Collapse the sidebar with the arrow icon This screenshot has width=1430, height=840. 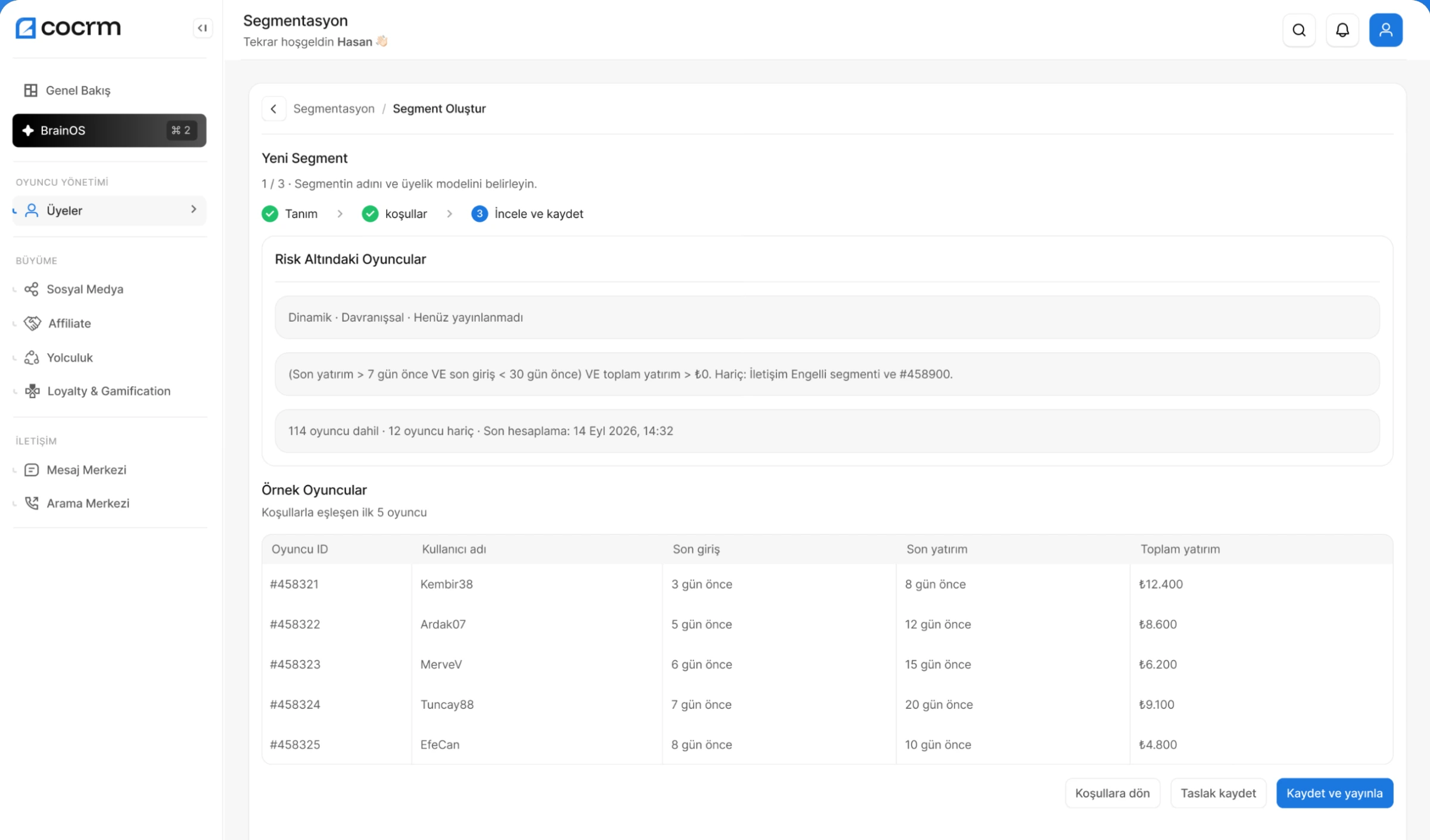point(203,28)
